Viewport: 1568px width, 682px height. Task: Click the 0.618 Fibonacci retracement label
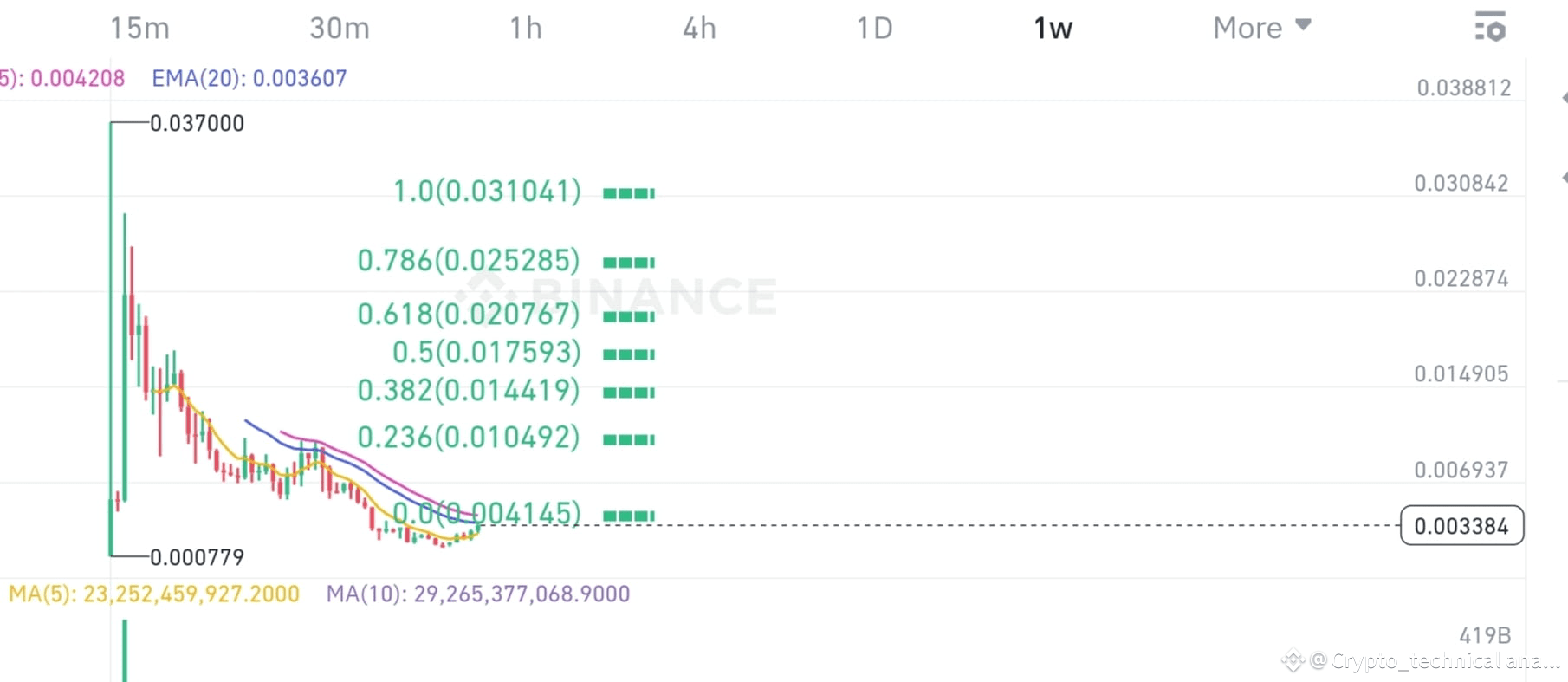tap(469, 315)
